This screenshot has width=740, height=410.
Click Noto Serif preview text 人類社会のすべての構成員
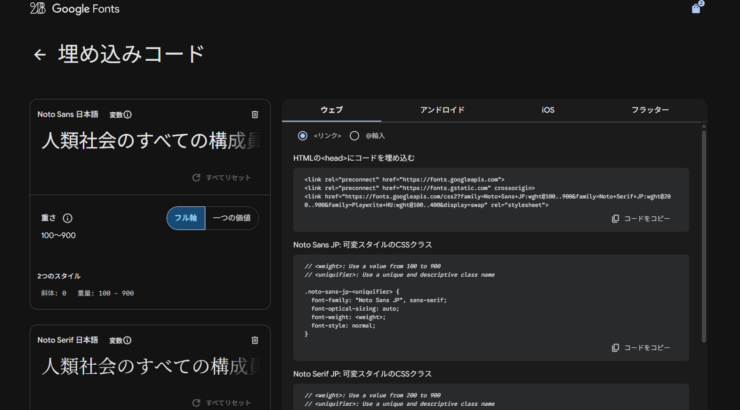click(x=150, y=366)
